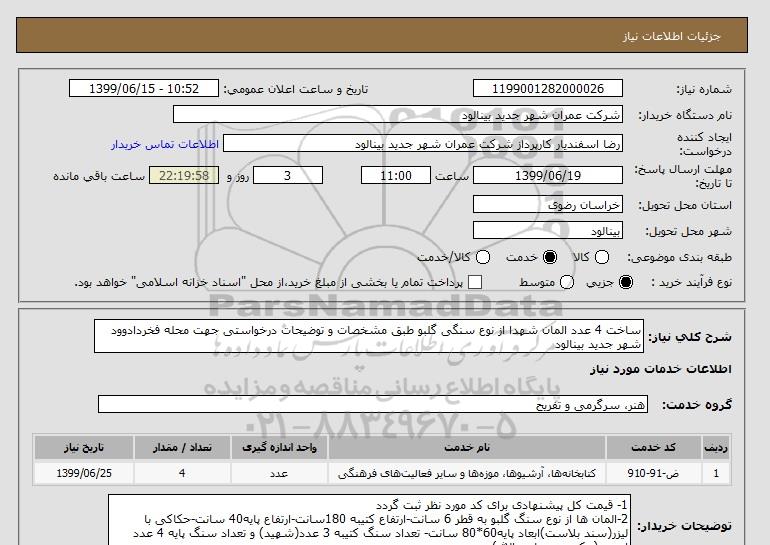Click quantity cell showing 4
The height and width of the screenshot is (545, 770).
click(x=182, y=473)
